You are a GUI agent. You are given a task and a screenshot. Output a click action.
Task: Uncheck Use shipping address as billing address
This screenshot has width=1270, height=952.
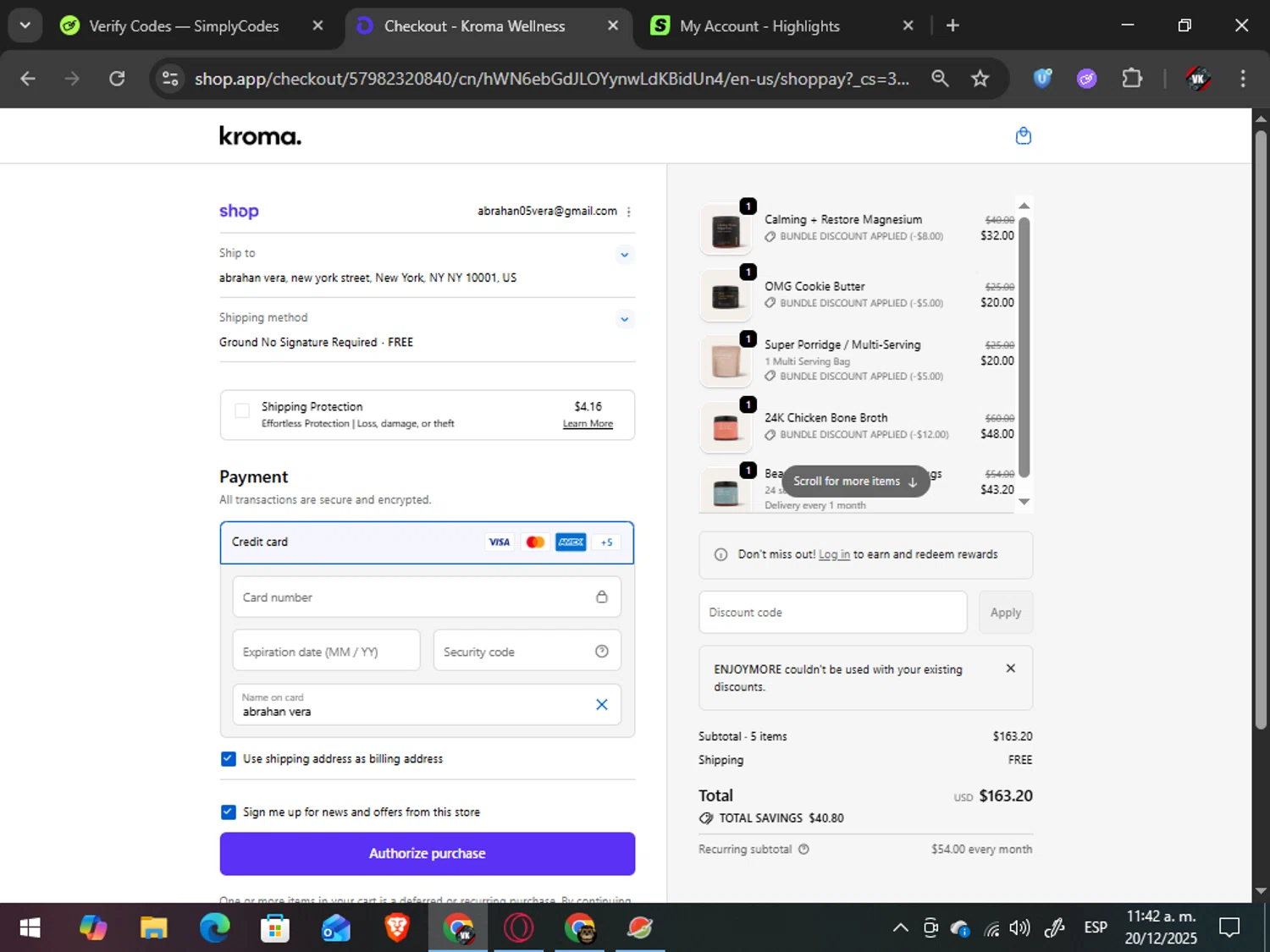[x=228, y=758]
